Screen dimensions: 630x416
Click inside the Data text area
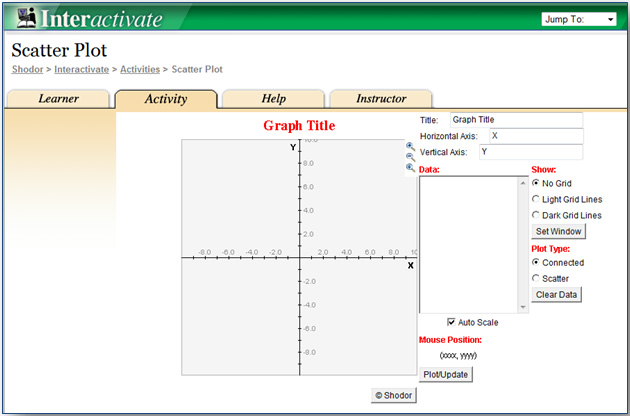coord(469,244)
